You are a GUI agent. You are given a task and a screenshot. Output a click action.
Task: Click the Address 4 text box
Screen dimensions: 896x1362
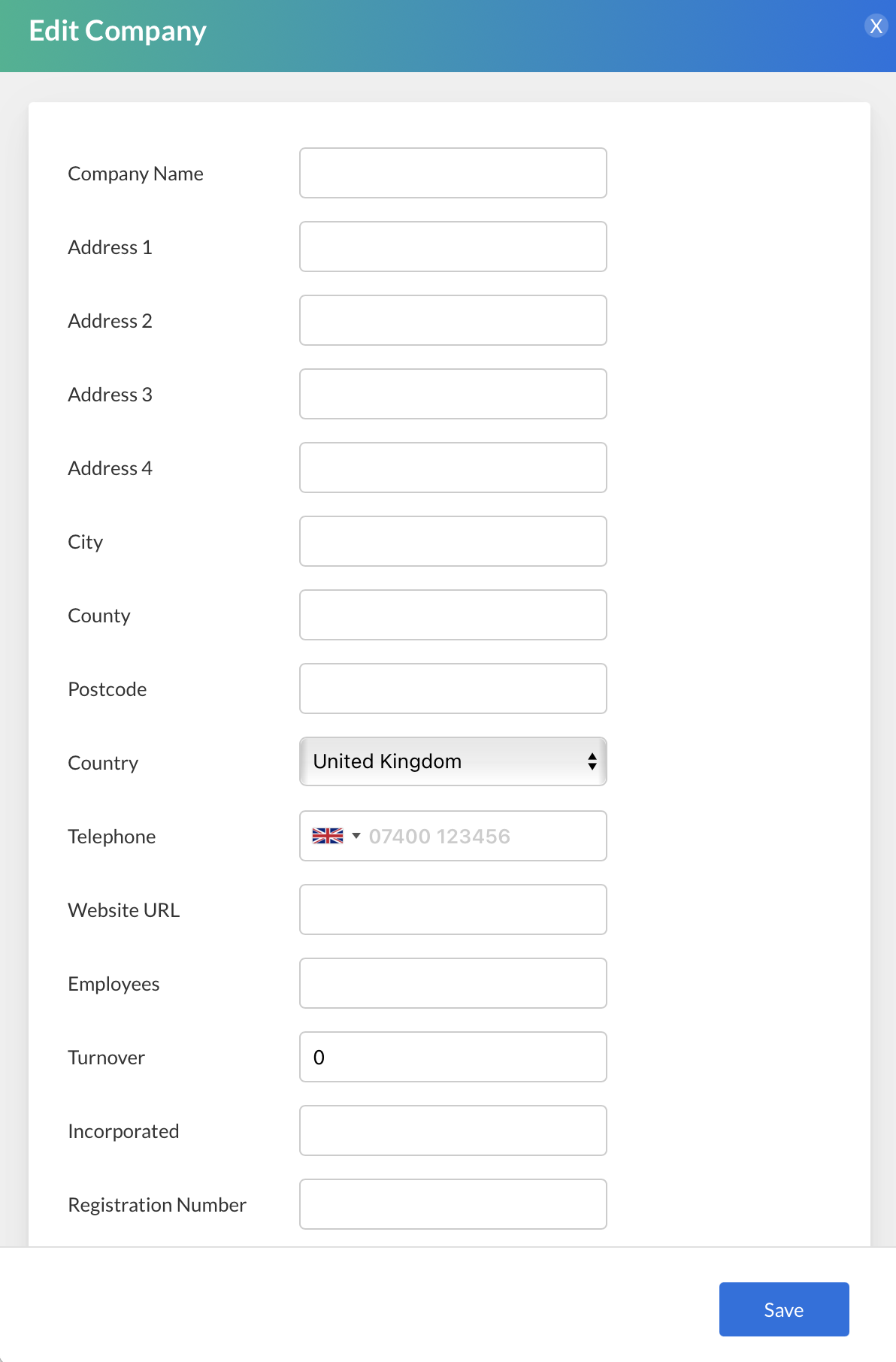coord(453,468)
